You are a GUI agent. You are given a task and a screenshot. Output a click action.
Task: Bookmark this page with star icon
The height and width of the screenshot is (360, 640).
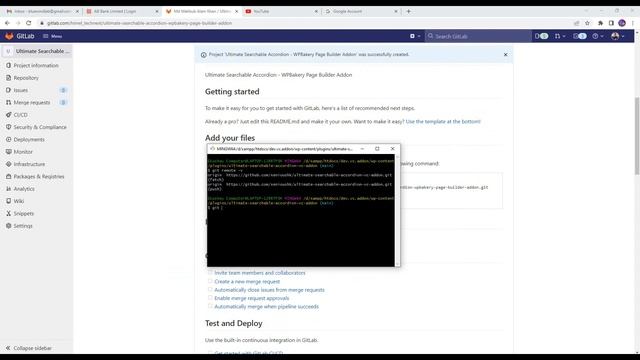(587, 23)
